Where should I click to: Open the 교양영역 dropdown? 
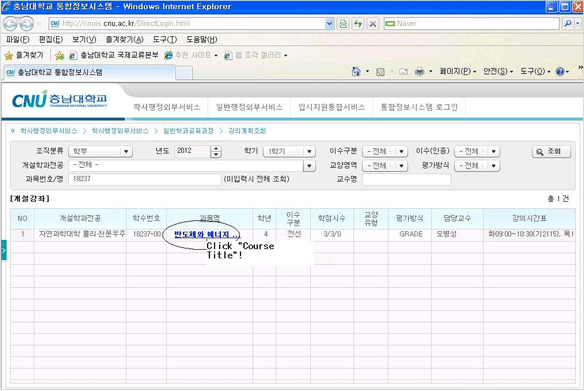click(x=385, y=165)
